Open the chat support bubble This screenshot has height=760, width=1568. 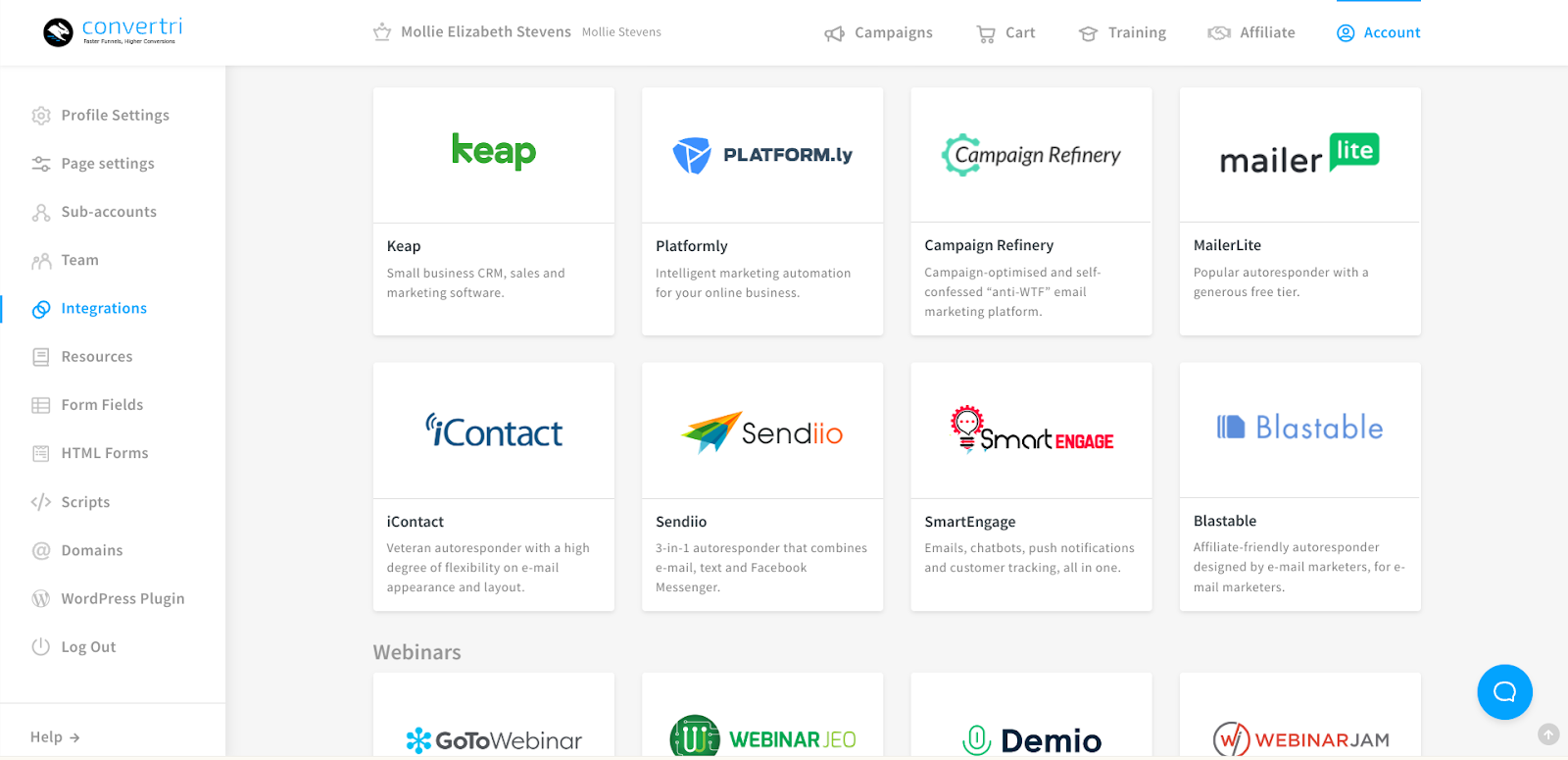click(1504, 692)
